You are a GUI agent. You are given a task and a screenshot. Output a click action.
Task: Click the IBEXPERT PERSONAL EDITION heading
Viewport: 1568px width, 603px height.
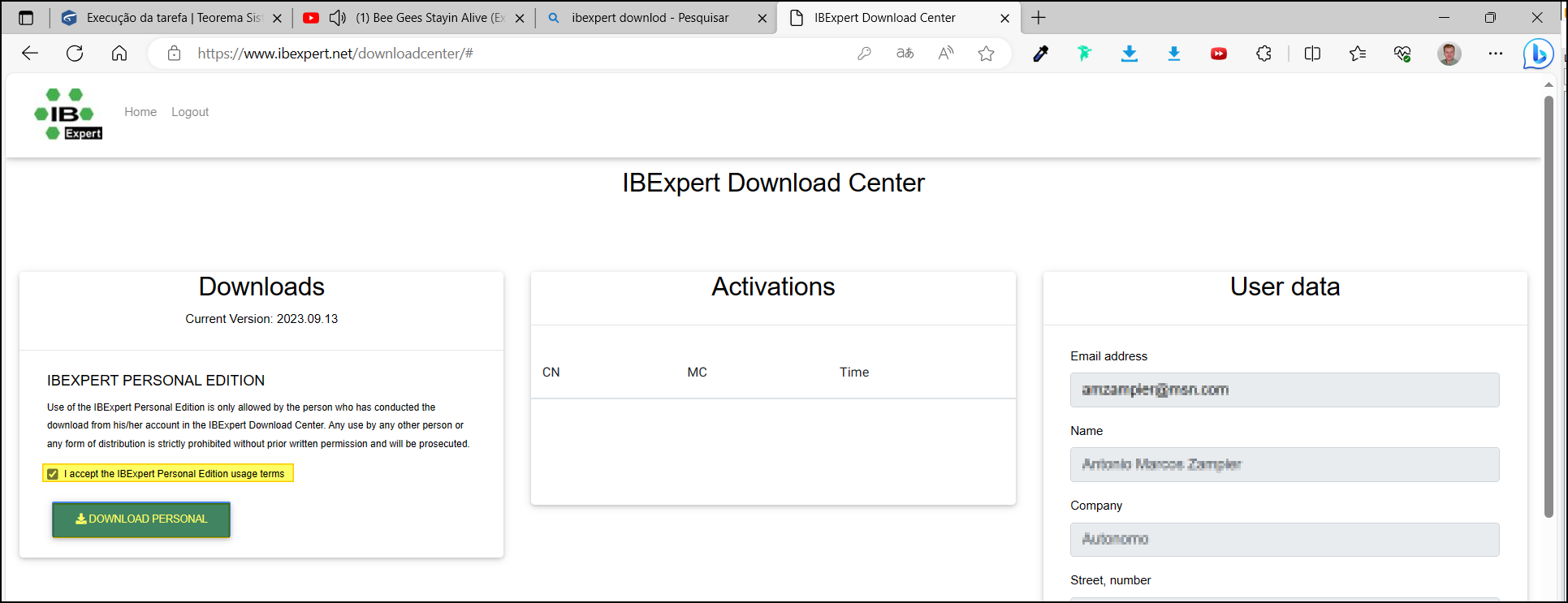click(156, 381)
